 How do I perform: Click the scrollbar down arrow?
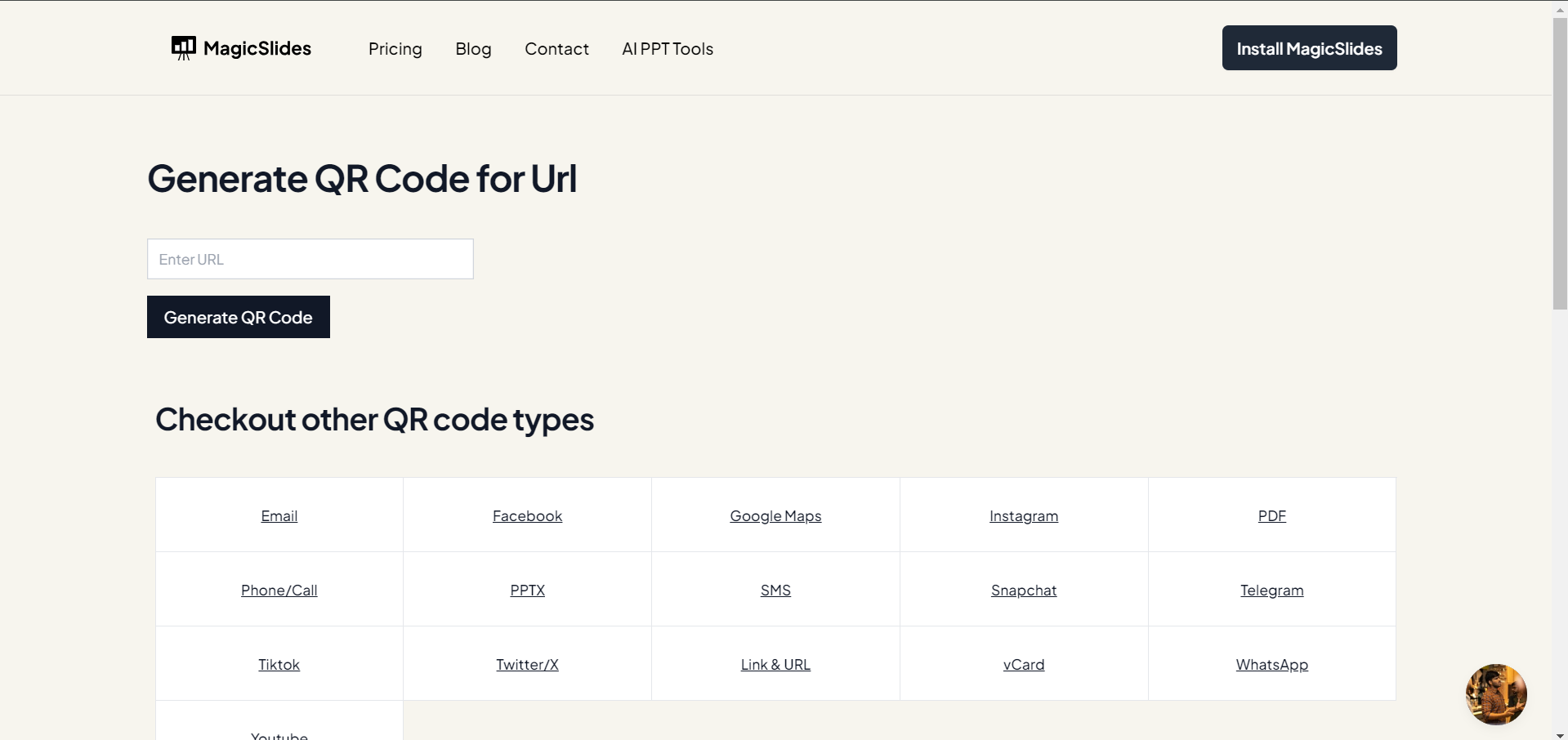(x=1560, y=734)
